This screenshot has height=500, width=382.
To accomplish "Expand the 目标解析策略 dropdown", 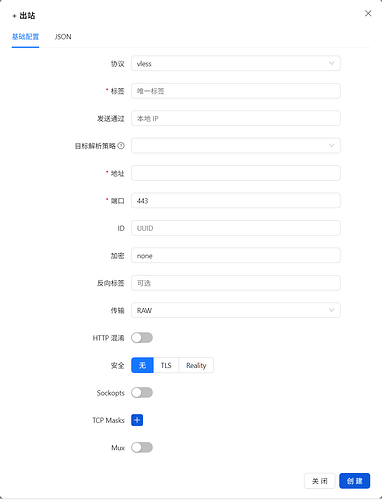I will pos(236,146).
